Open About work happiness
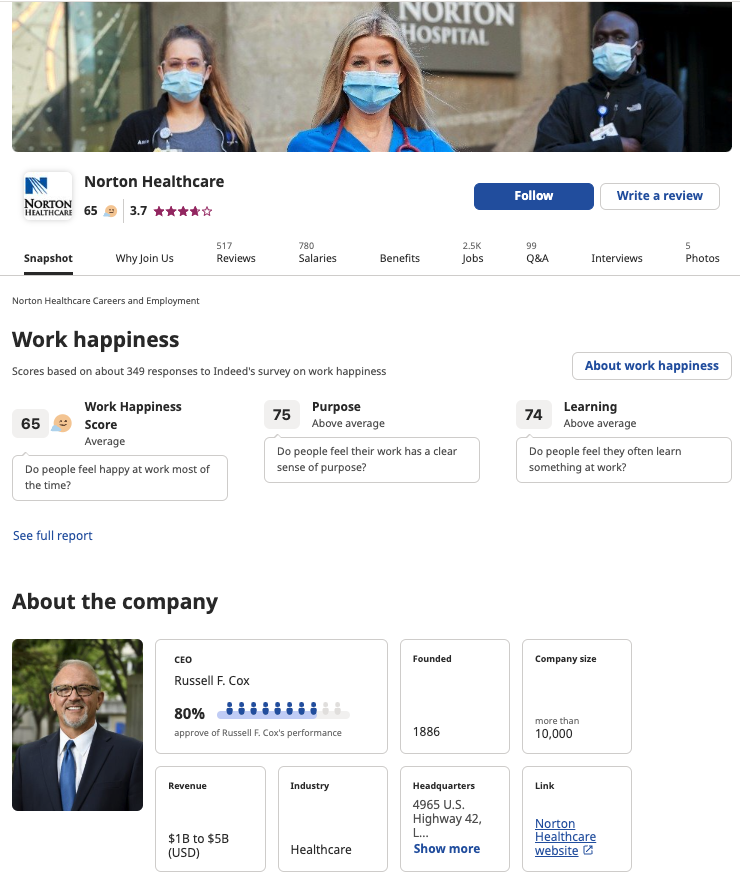Image resolution: width=740 pixels, height=886 pixels. click(651, 366)
